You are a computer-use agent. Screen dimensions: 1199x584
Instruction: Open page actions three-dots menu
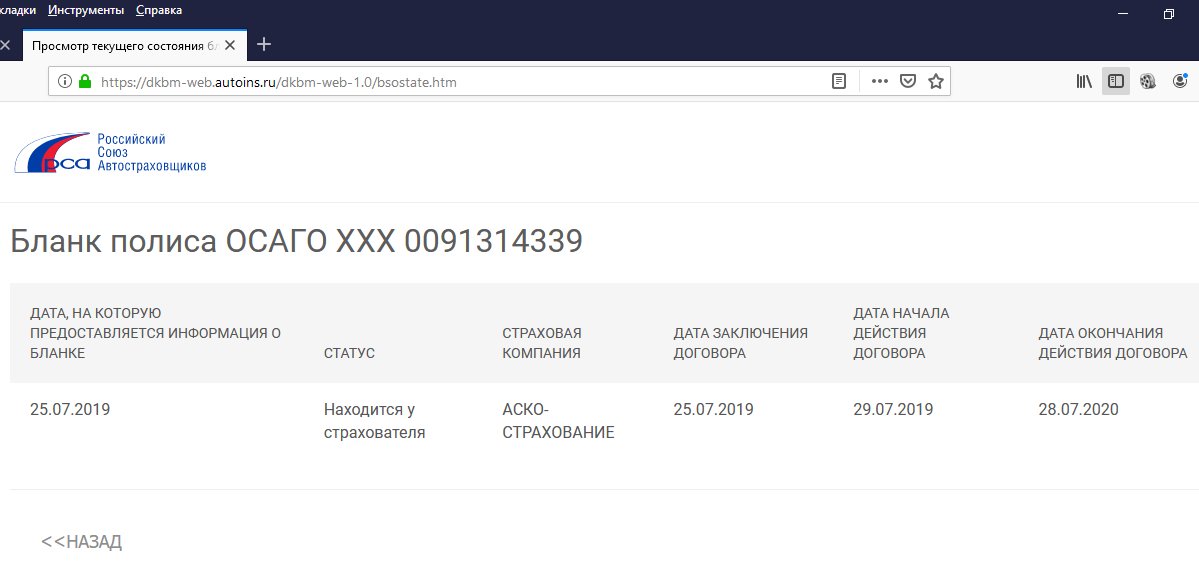tap(879, 81)
